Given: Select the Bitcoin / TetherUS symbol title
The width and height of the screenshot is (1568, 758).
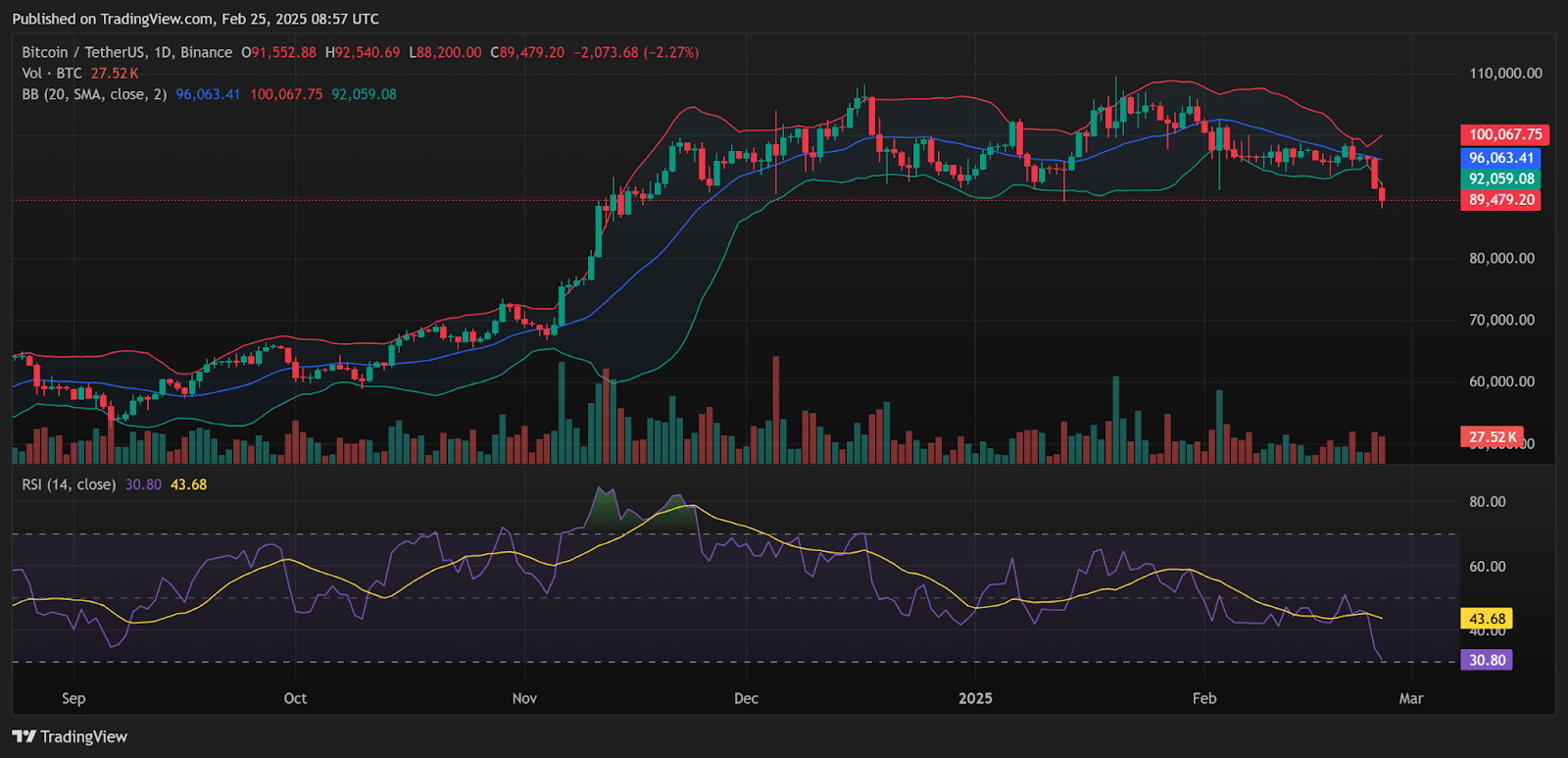Looking at the screenshot, I should (126, 52).
